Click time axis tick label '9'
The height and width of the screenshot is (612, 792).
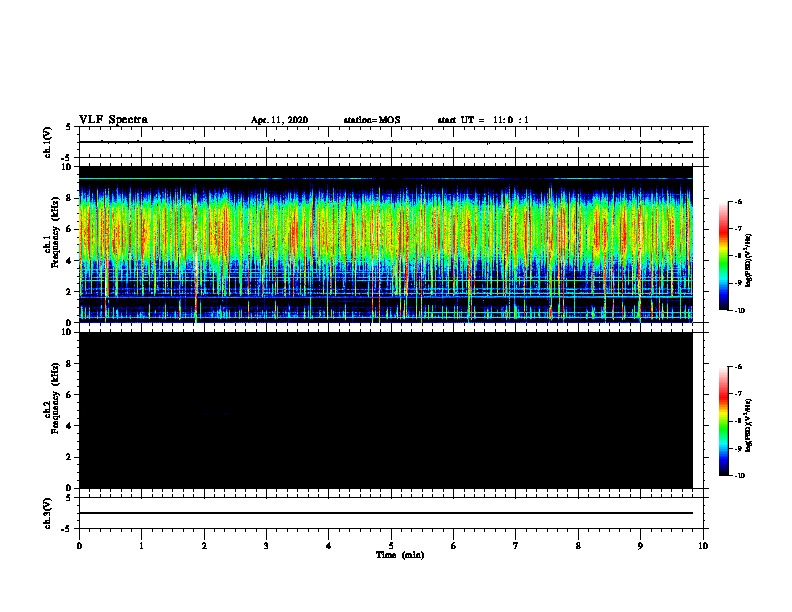tap(640, 545)
